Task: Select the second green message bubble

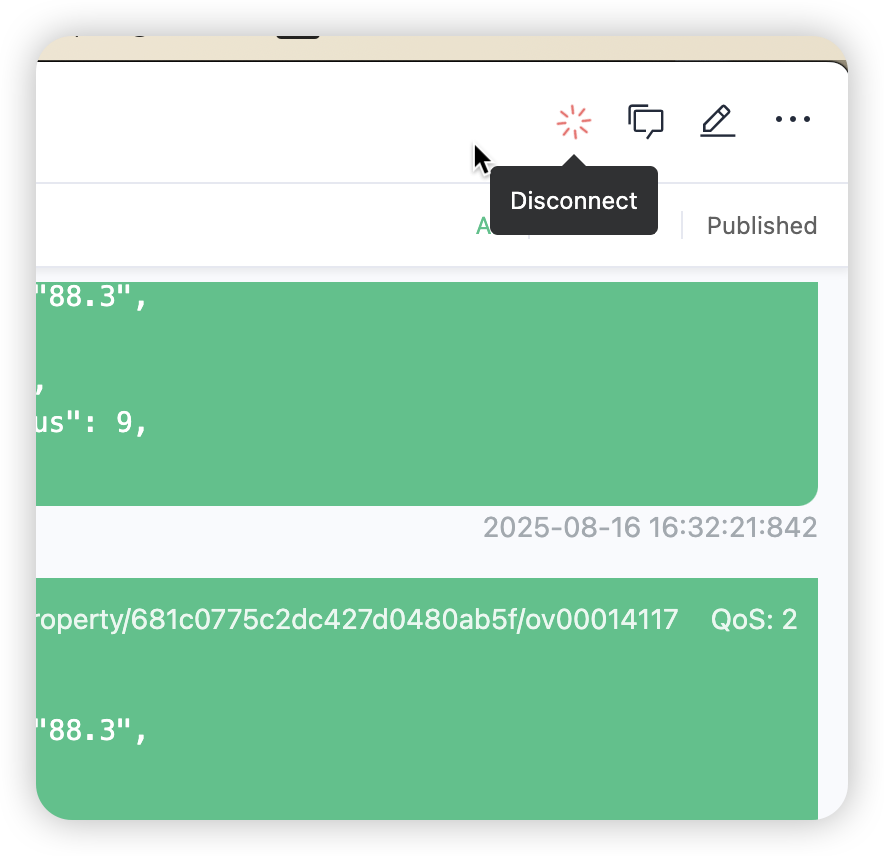Action: click(427, 699)
